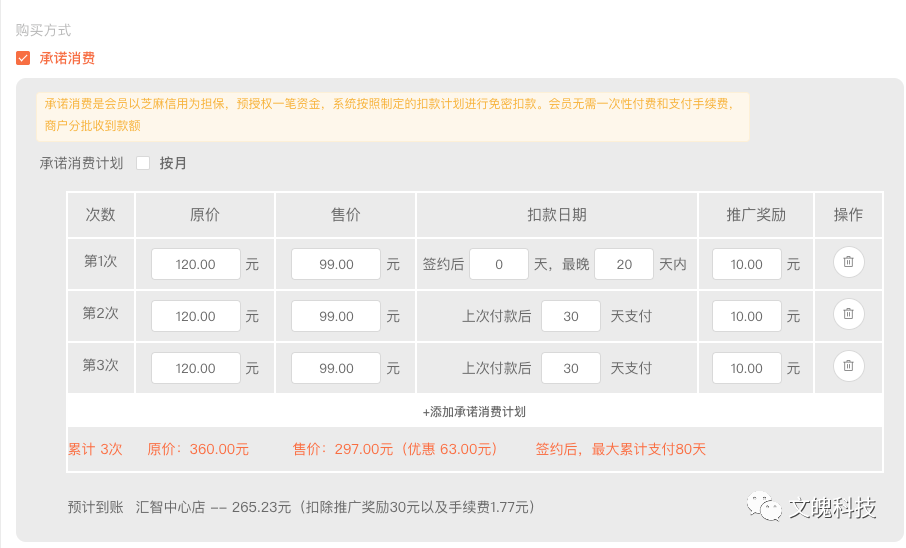Image resolution: width=906 pixels, height=548 pixels.
Task: Delete the 第3次 plan row via trash icon
Action: (848, 366)
